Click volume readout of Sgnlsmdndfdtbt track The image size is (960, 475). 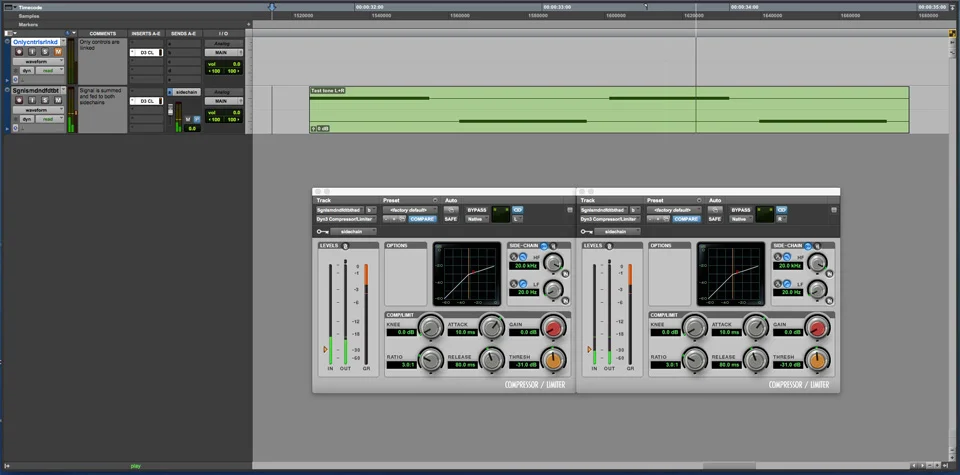tap(224, 113)
